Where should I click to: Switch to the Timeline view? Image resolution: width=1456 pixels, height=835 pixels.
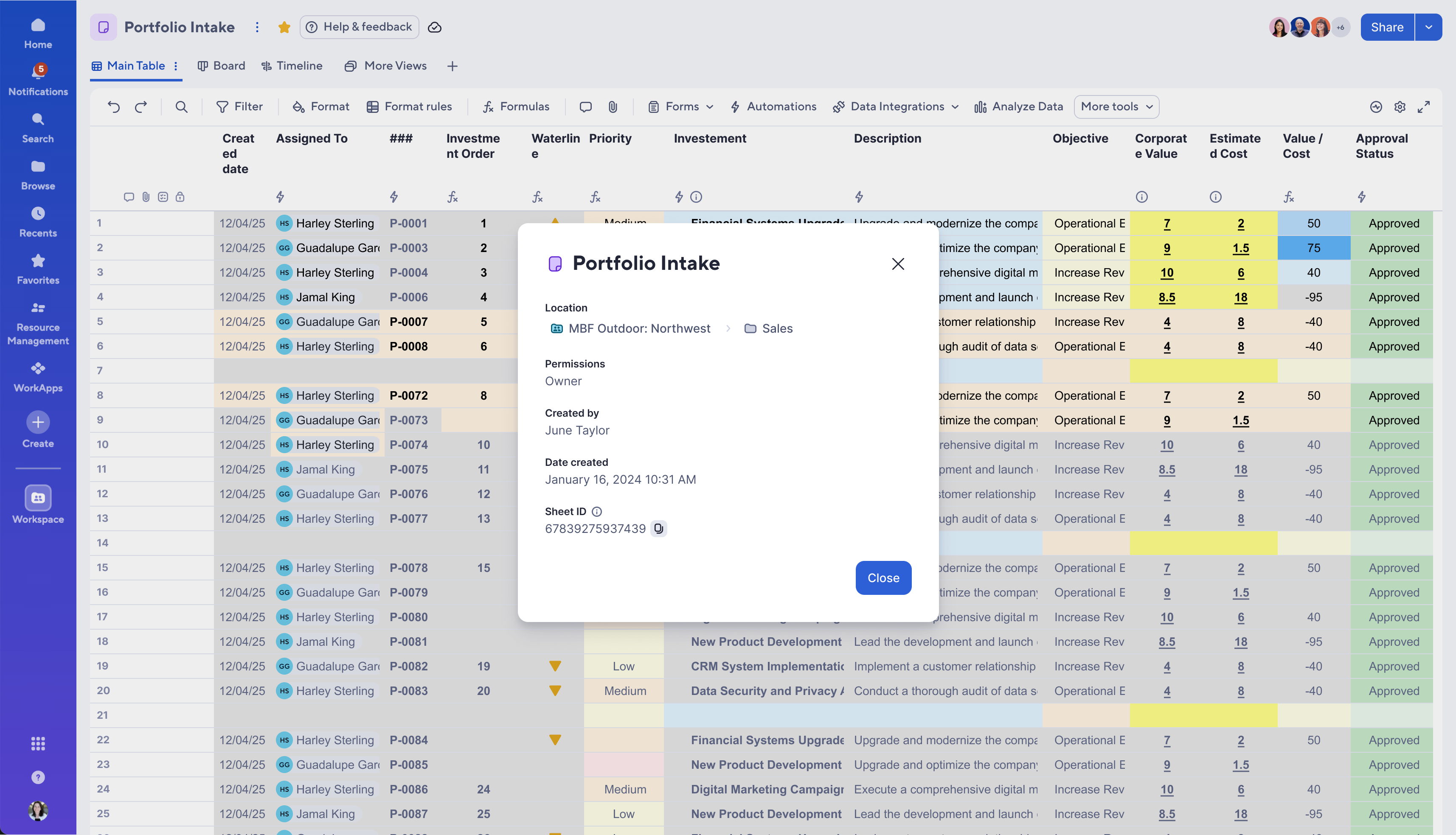point(292,65)
